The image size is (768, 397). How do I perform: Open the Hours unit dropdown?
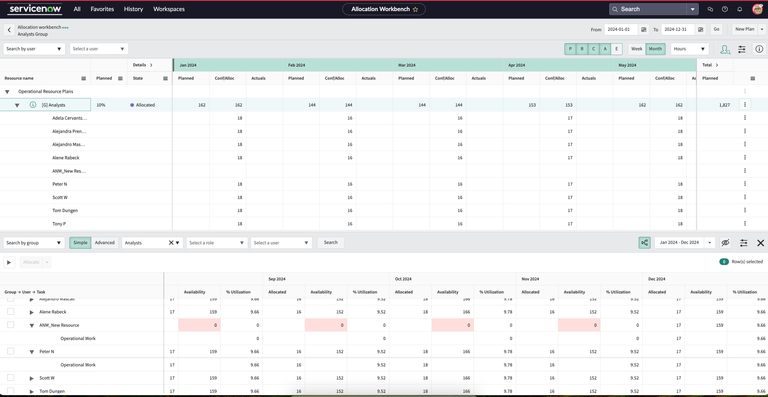click(690, 49)
